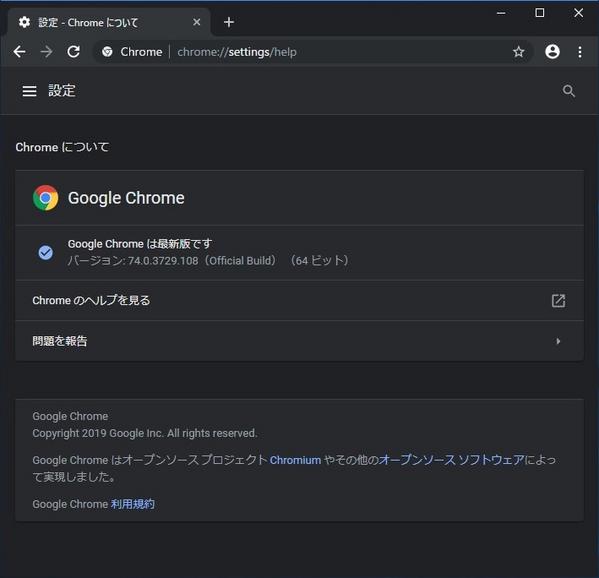This screenshot has width=599, height=578.
Task: Click the Chrome site info chip in address bar
Action: coord(132,52)
